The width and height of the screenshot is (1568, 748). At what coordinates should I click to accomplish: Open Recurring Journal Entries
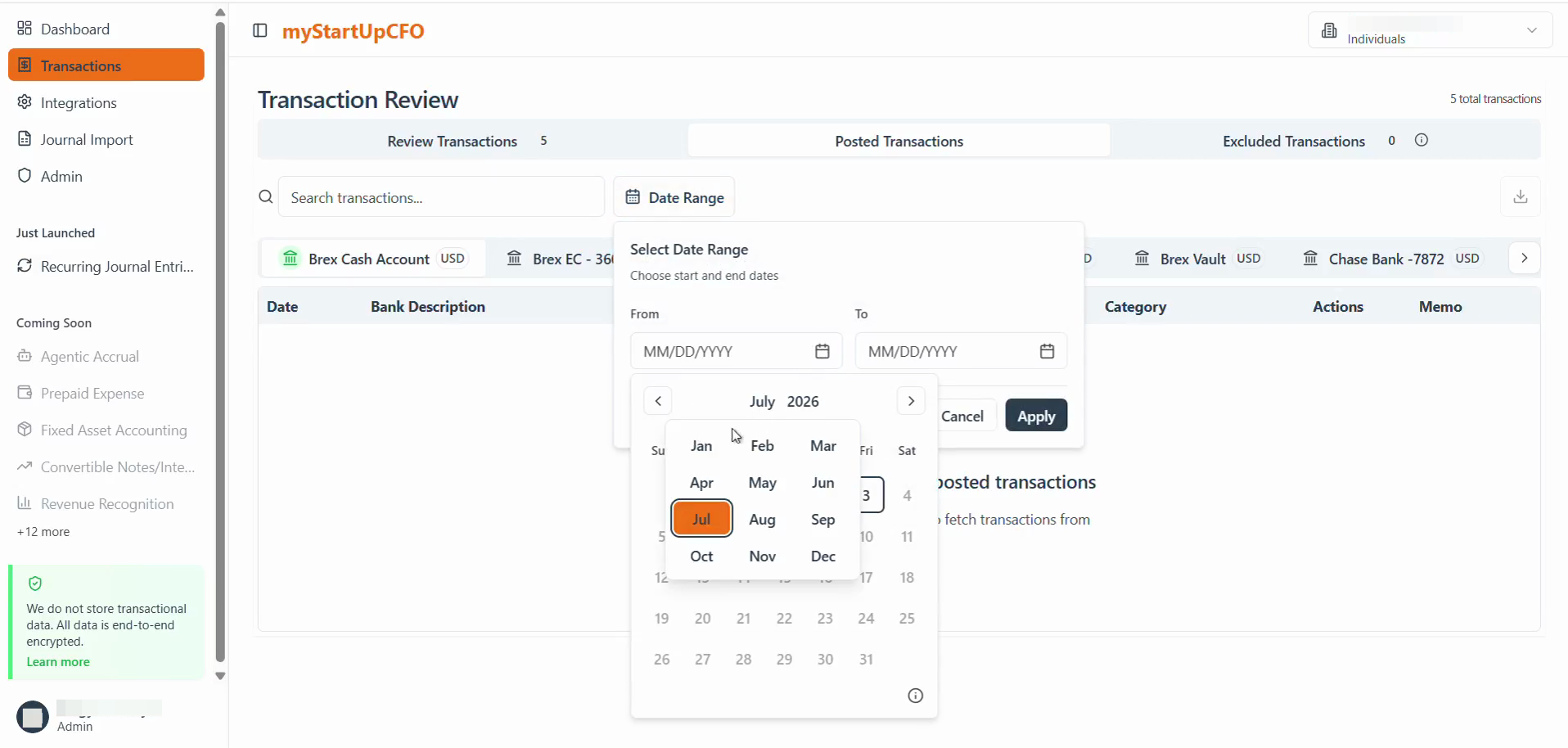[x=106, y=266]
